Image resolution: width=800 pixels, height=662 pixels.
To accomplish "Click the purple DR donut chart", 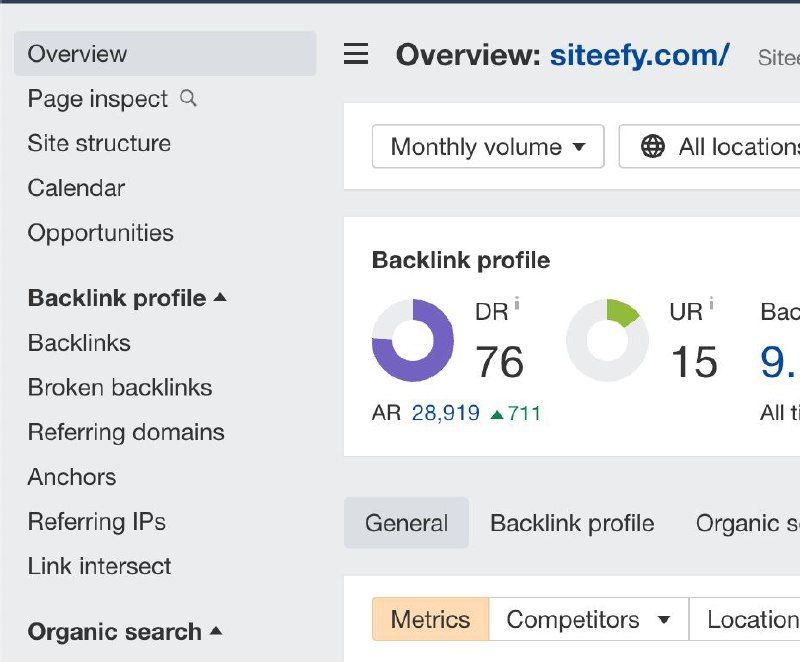I will (x=412, y=340).
